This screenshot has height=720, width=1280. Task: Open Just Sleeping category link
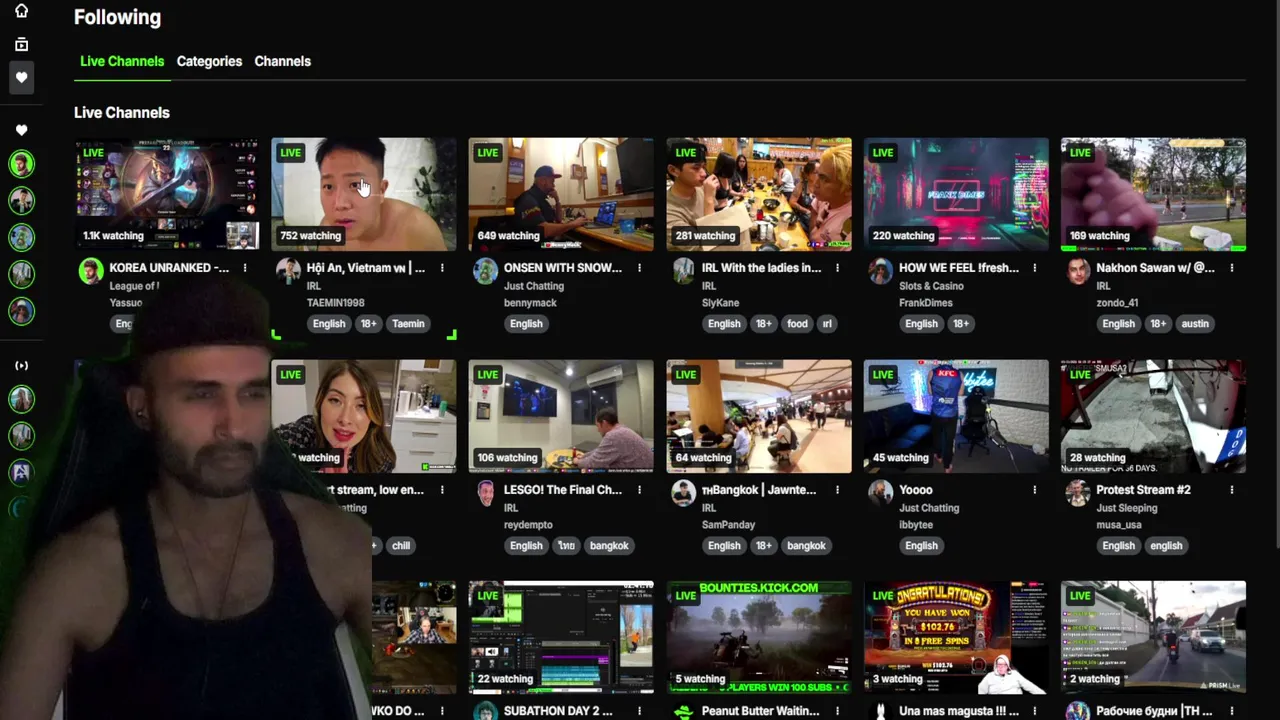point(1126,508)
